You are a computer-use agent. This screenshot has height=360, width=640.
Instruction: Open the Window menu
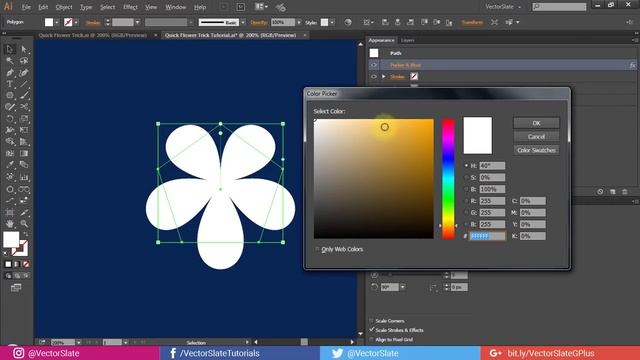[x=176, y=7]
